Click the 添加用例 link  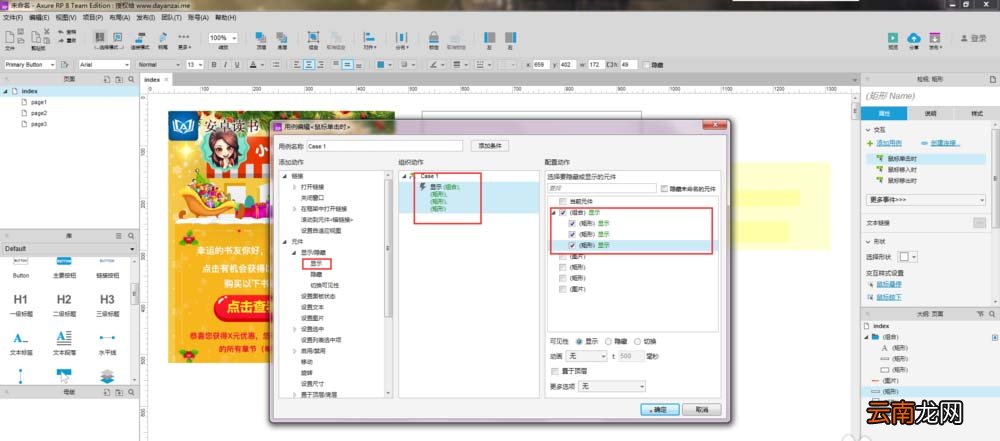coord(887,144)
